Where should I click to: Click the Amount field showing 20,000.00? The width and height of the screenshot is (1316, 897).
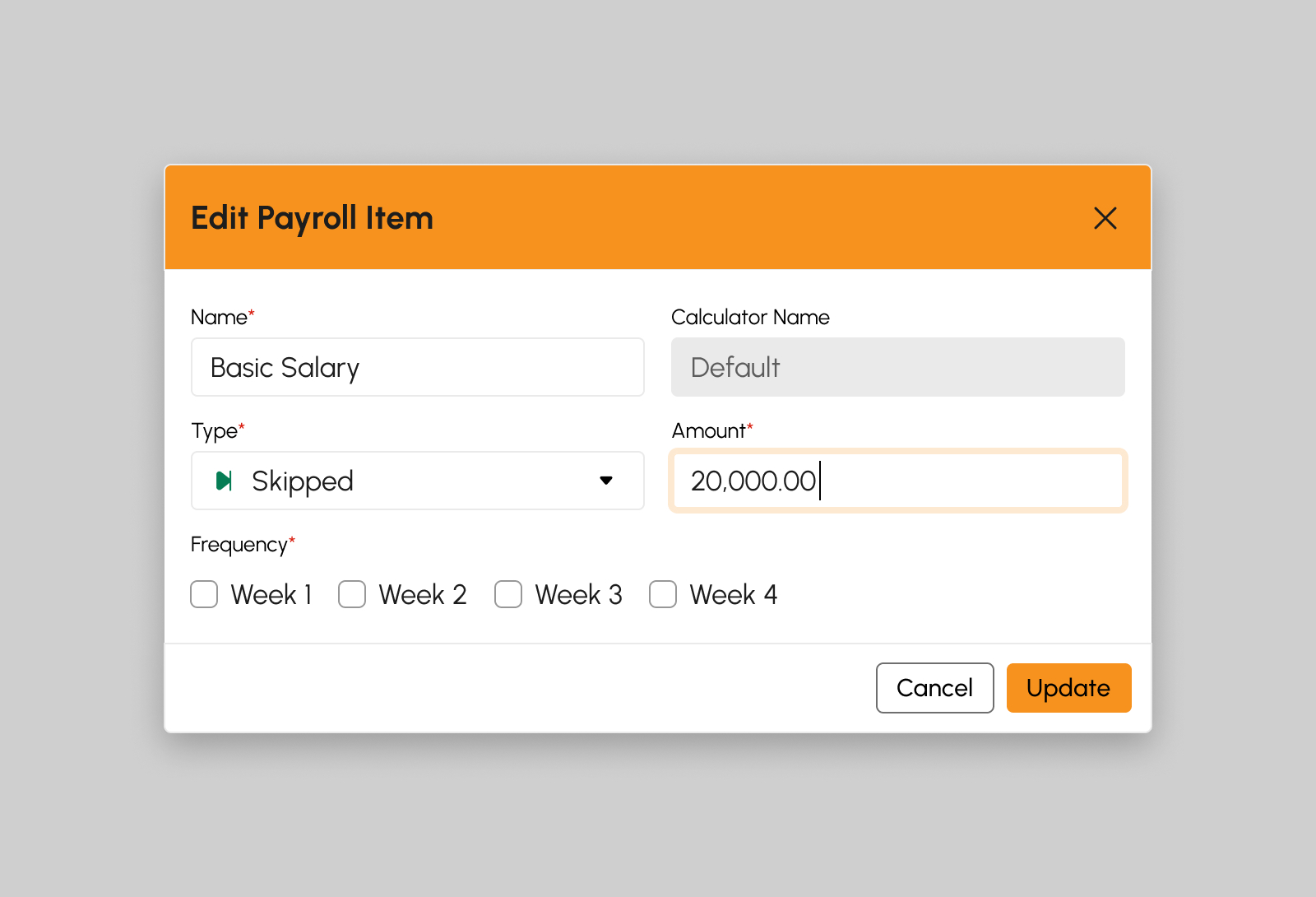click(898, 481)
